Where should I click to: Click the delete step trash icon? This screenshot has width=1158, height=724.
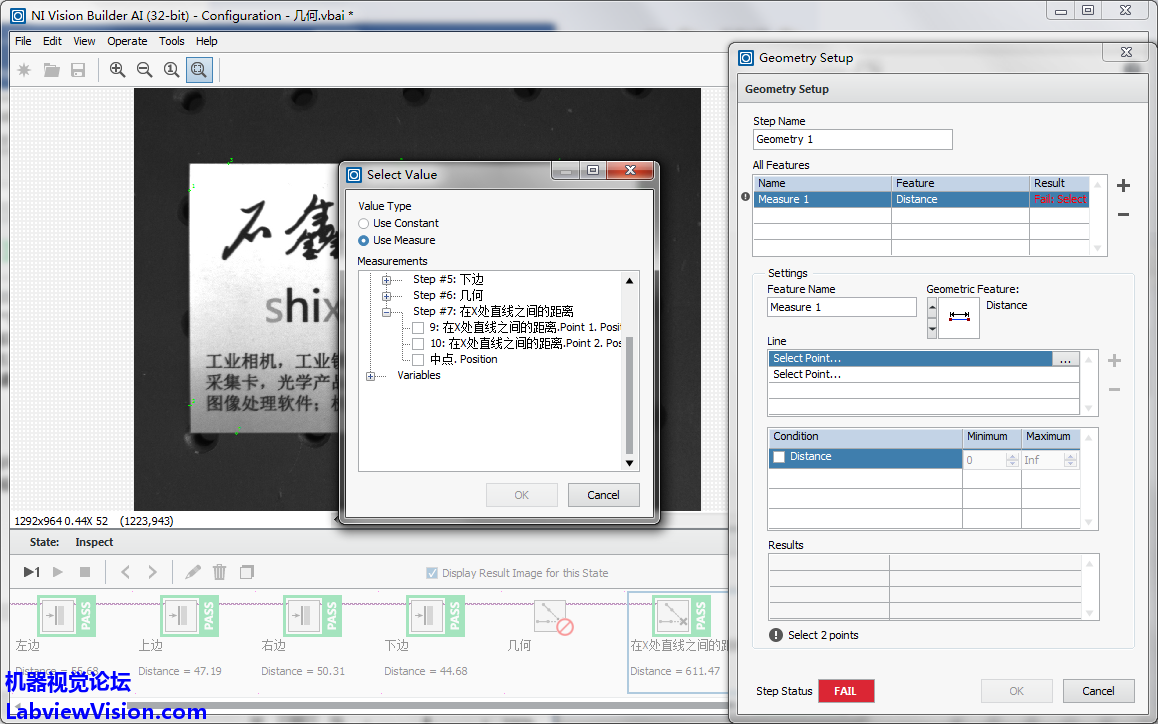click(220, 572)
